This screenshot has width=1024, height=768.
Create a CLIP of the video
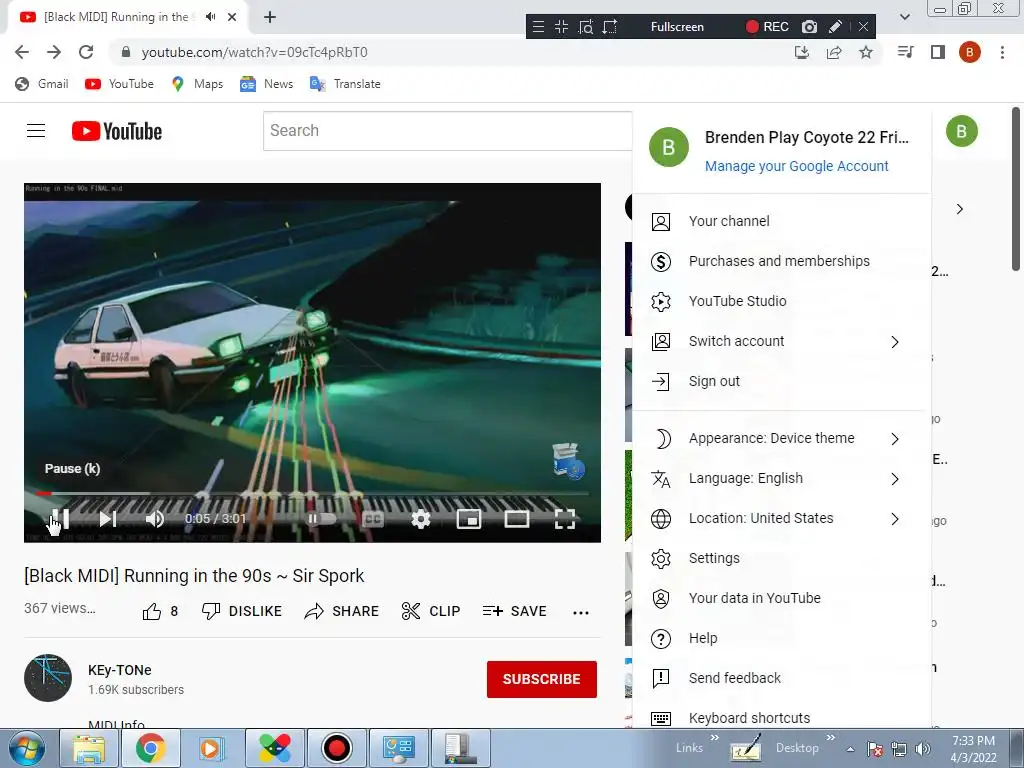tap(431, 611)
